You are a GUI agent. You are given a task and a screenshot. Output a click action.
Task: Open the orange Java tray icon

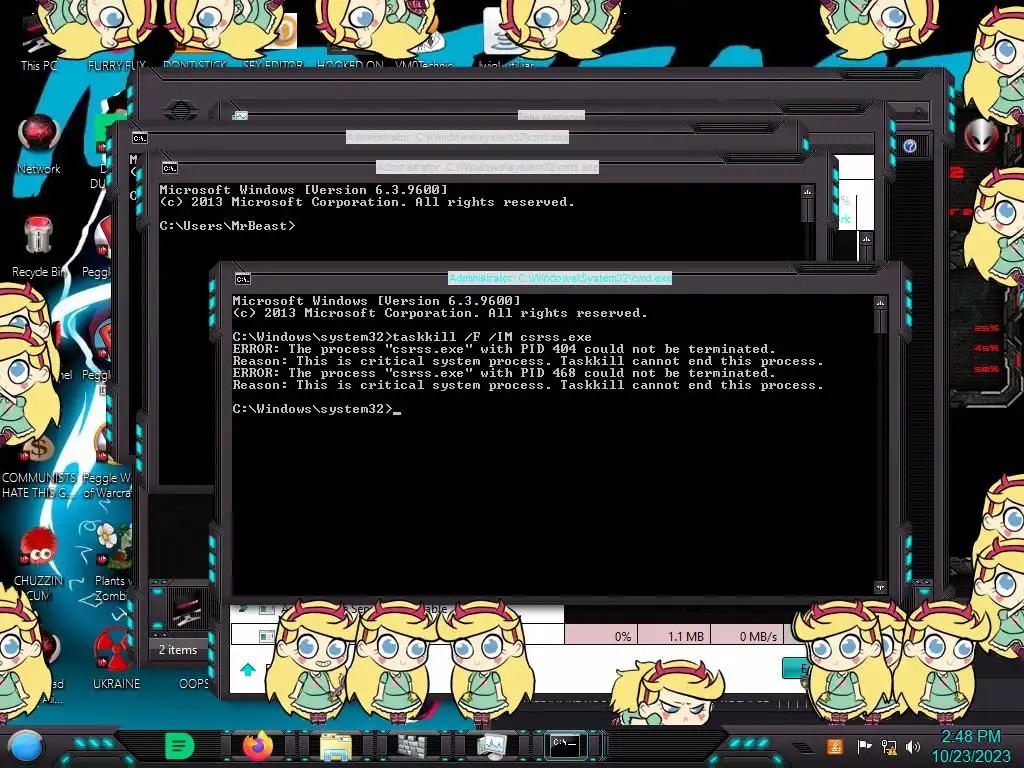(x=834, y=746)
